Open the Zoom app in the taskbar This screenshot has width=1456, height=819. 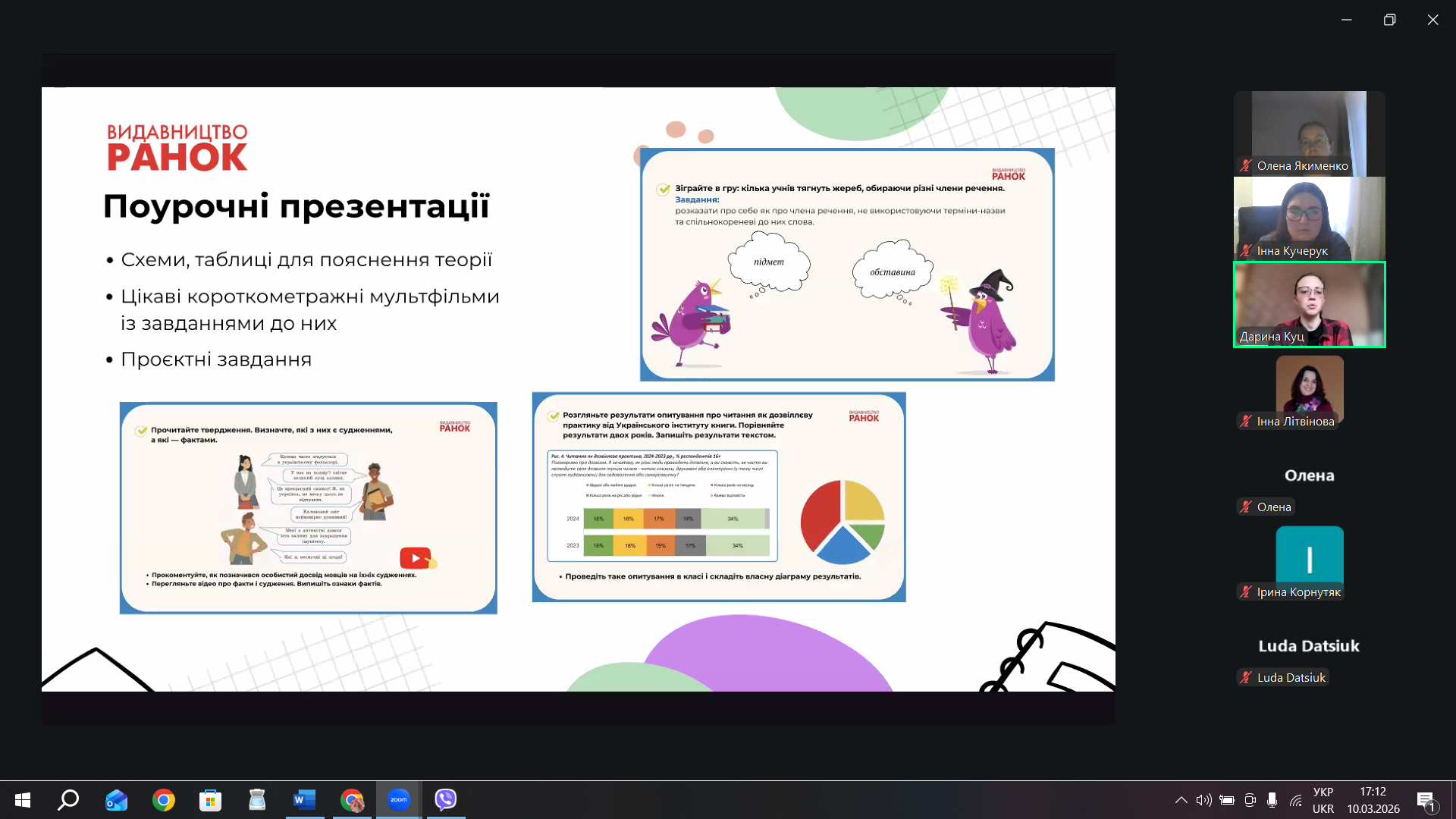tap(399, 799)
